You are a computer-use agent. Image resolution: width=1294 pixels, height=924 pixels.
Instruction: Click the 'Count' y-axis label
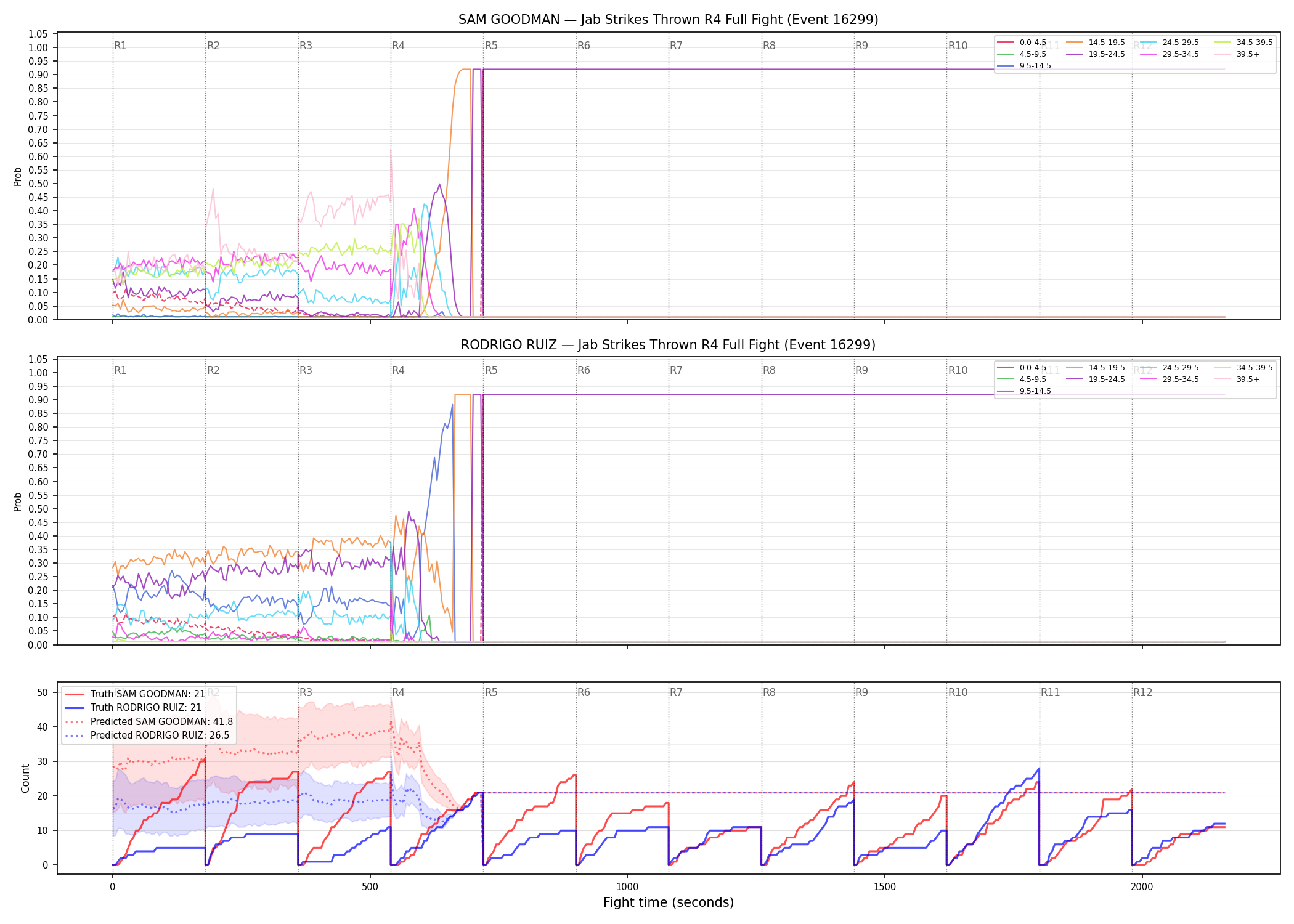point(25,778)
